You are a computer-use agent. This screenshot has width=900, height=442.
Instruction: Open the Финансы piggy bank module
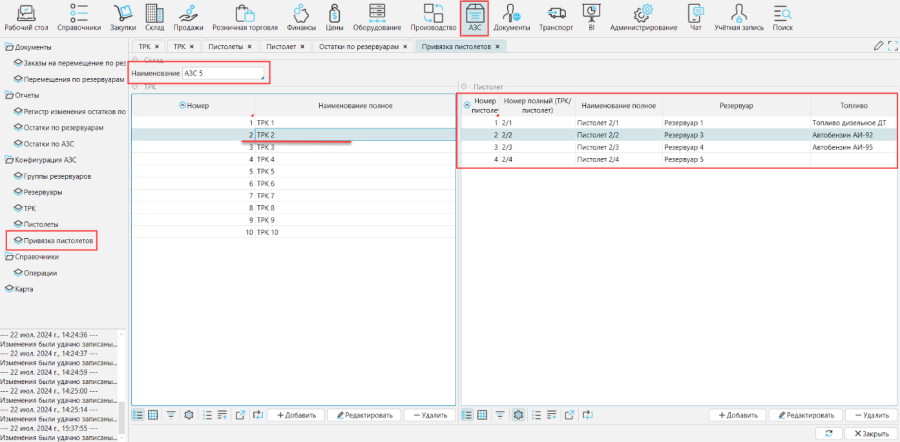[x=301, y=17]
